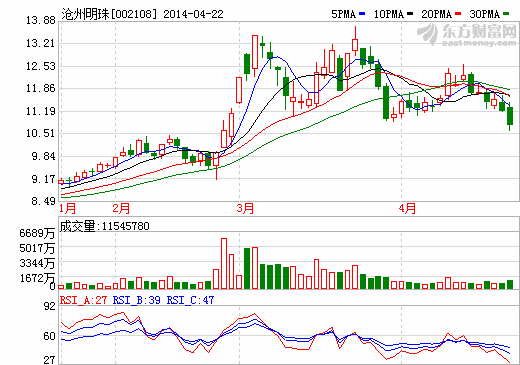The height and width of the screenshot is (365, 520).
Task: Click the 10PMA legend label
Action: pos(389,14)
